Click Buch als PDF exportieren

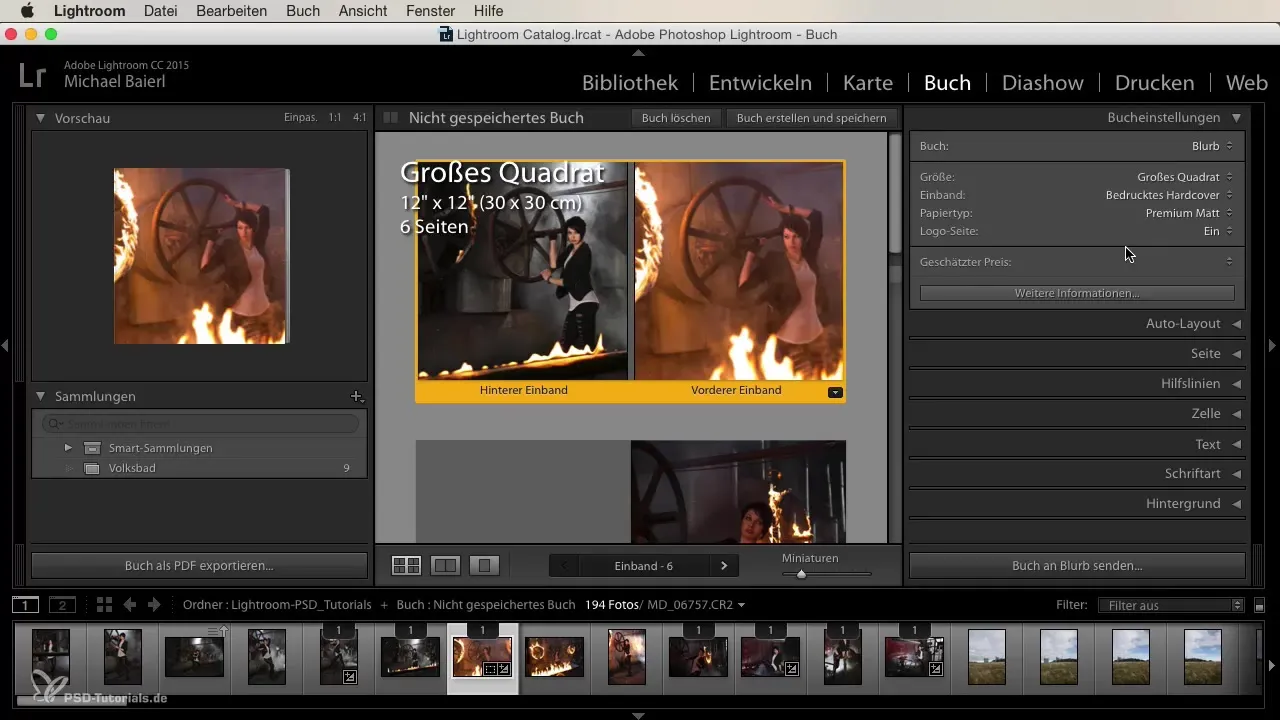pyautogui.click(x=199, y=565)
